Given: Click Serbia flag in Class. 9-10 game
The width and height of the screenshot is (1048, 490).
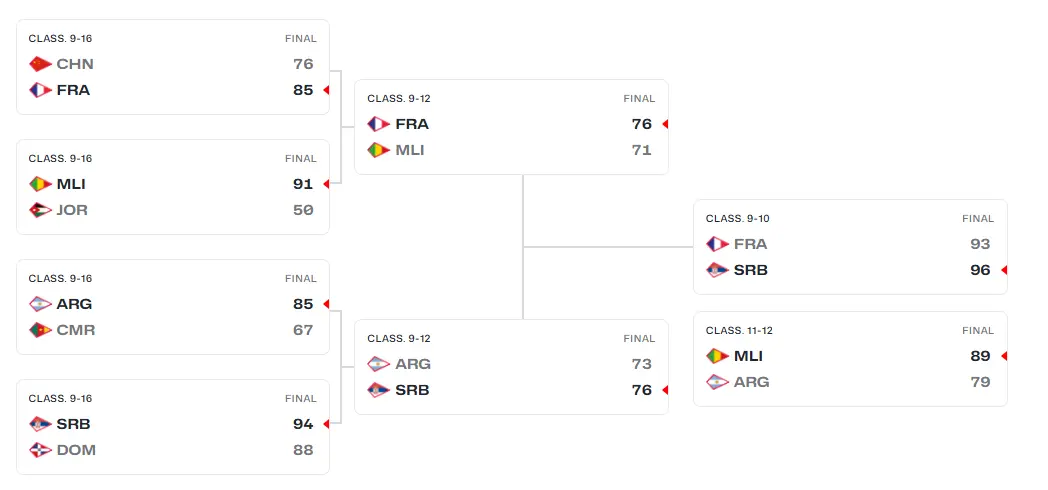Looking at the screenshot, I should [x=718, y=270].
